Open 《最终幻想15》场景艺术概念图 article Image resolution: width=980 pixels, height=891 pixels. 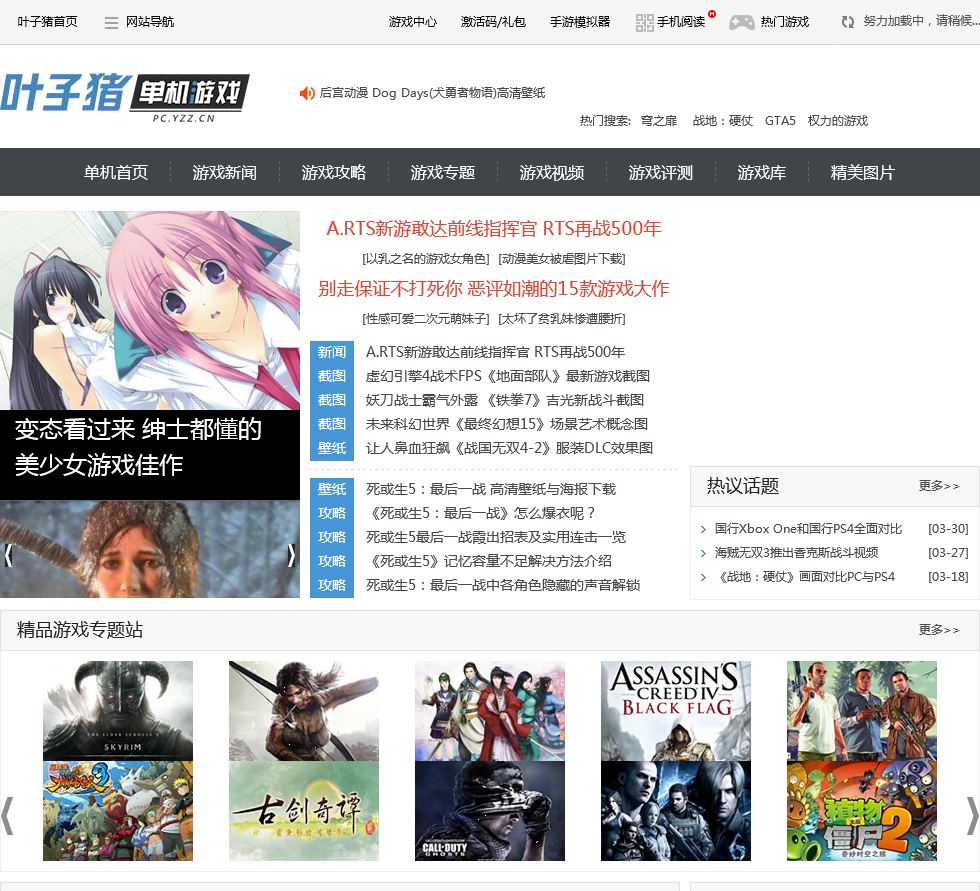(x=506, y=424)
